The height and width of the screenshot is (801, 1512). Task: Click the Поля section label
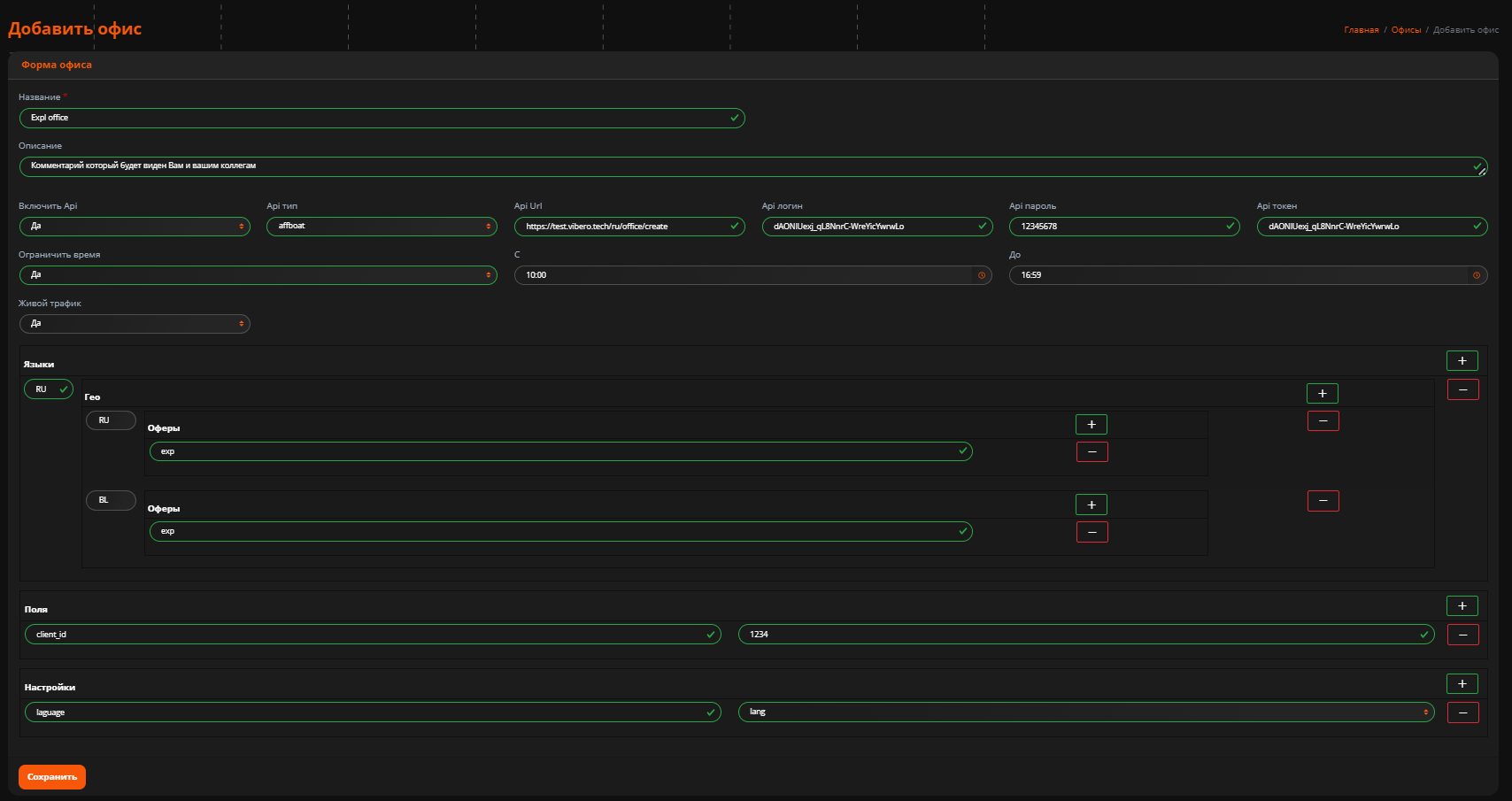coord(36,610)
